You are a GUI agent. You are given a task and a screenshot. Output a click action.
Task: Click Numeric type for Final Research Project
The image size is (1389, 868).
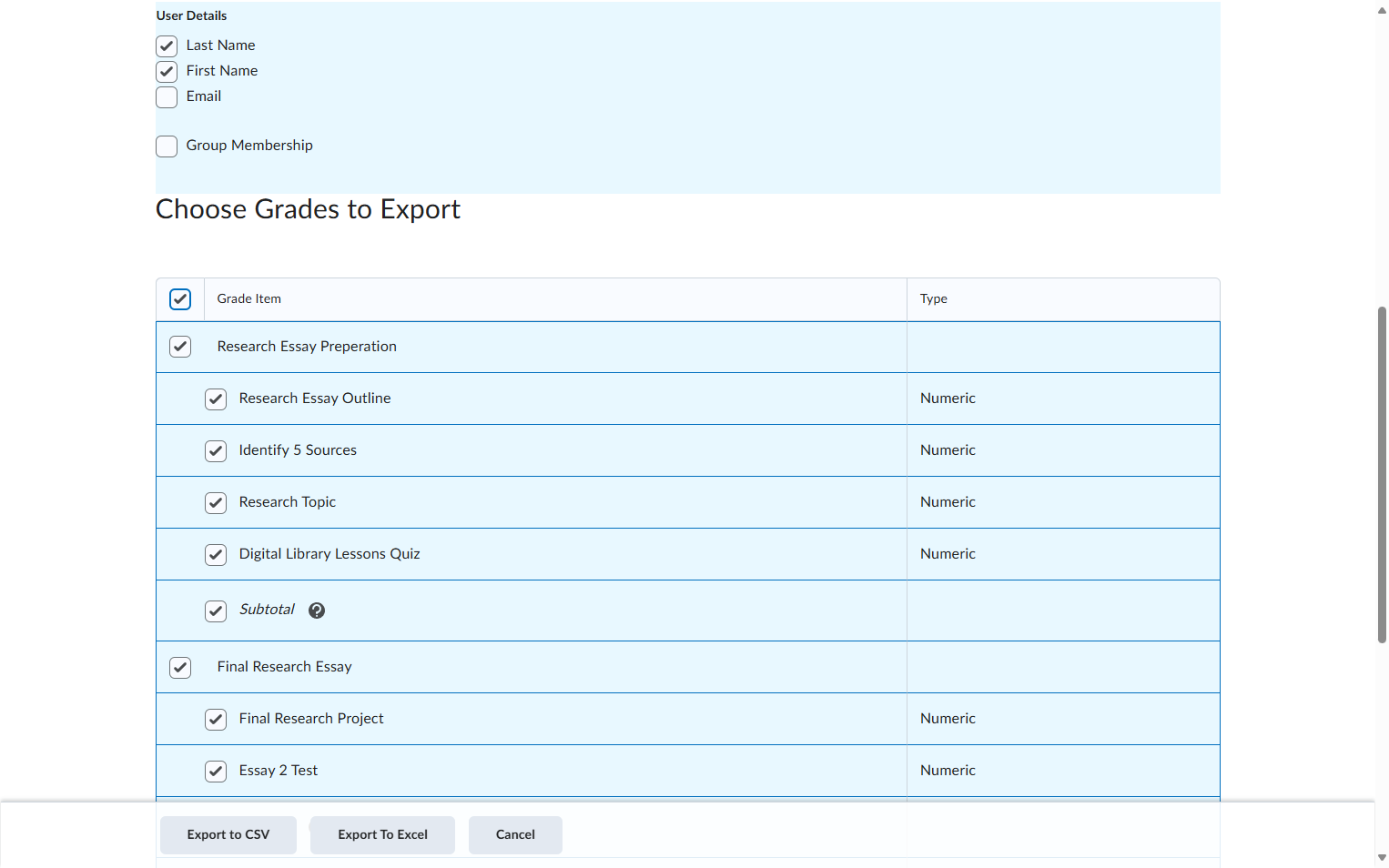pyautogui.click(x=948, y=719)
